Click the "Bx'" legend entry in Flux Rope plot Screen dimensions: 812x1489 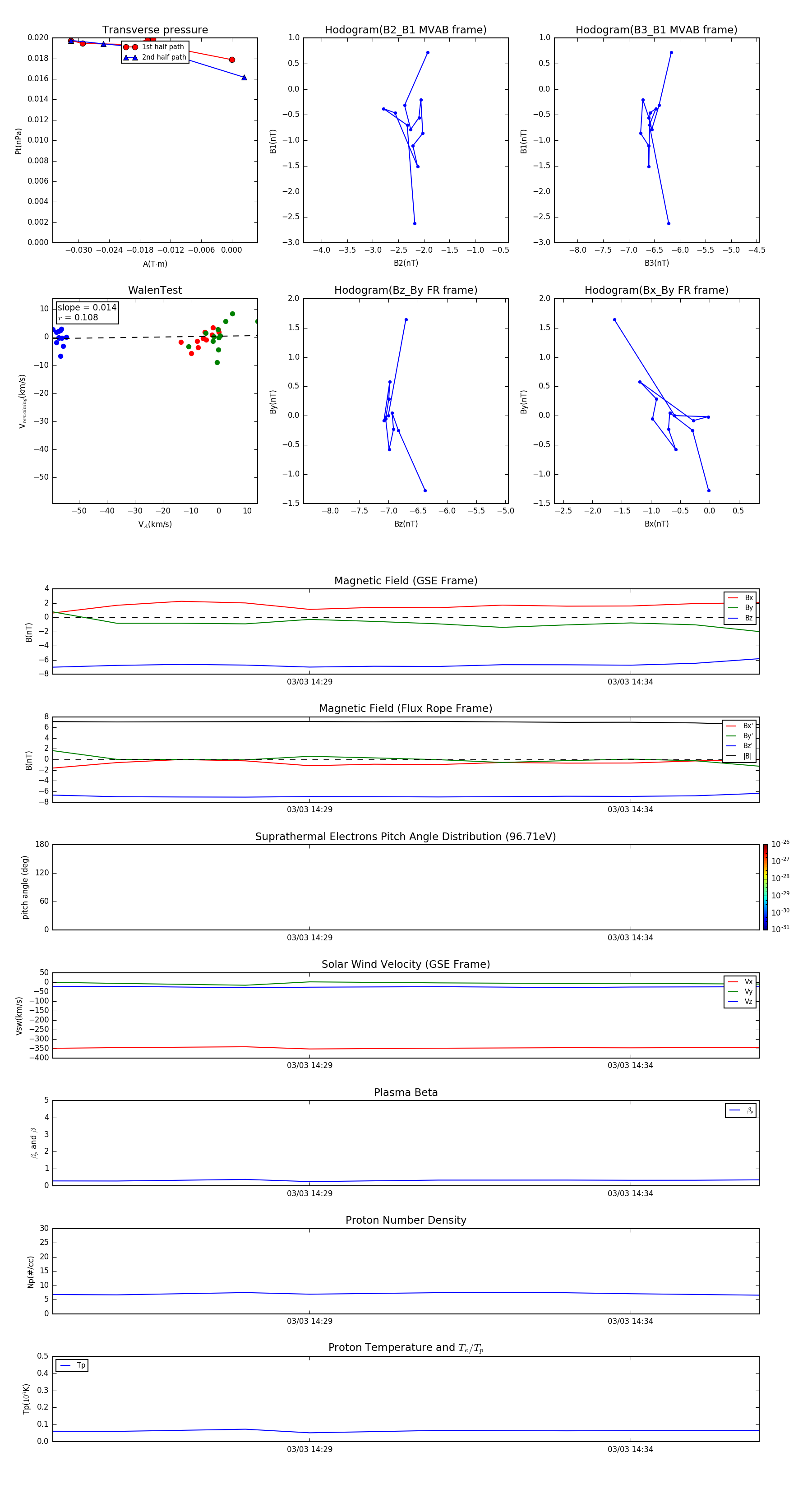[x=739, y=726]
